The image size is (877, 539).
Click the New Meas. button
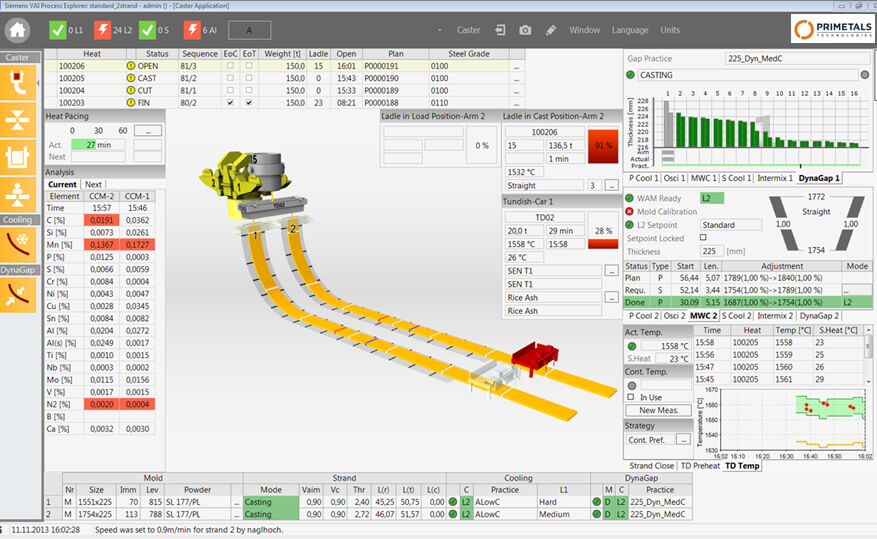(658, 410)
